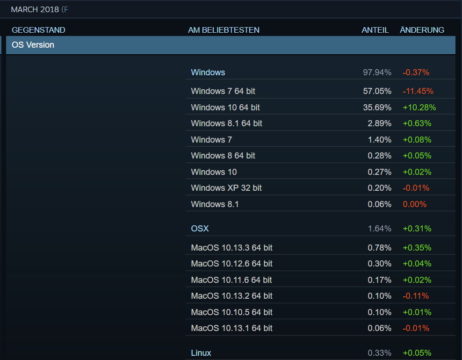Viewport: 462px width, 360px height.
Task: Select the Windows 8.1 64 bit row
Action: coord(321,123)
